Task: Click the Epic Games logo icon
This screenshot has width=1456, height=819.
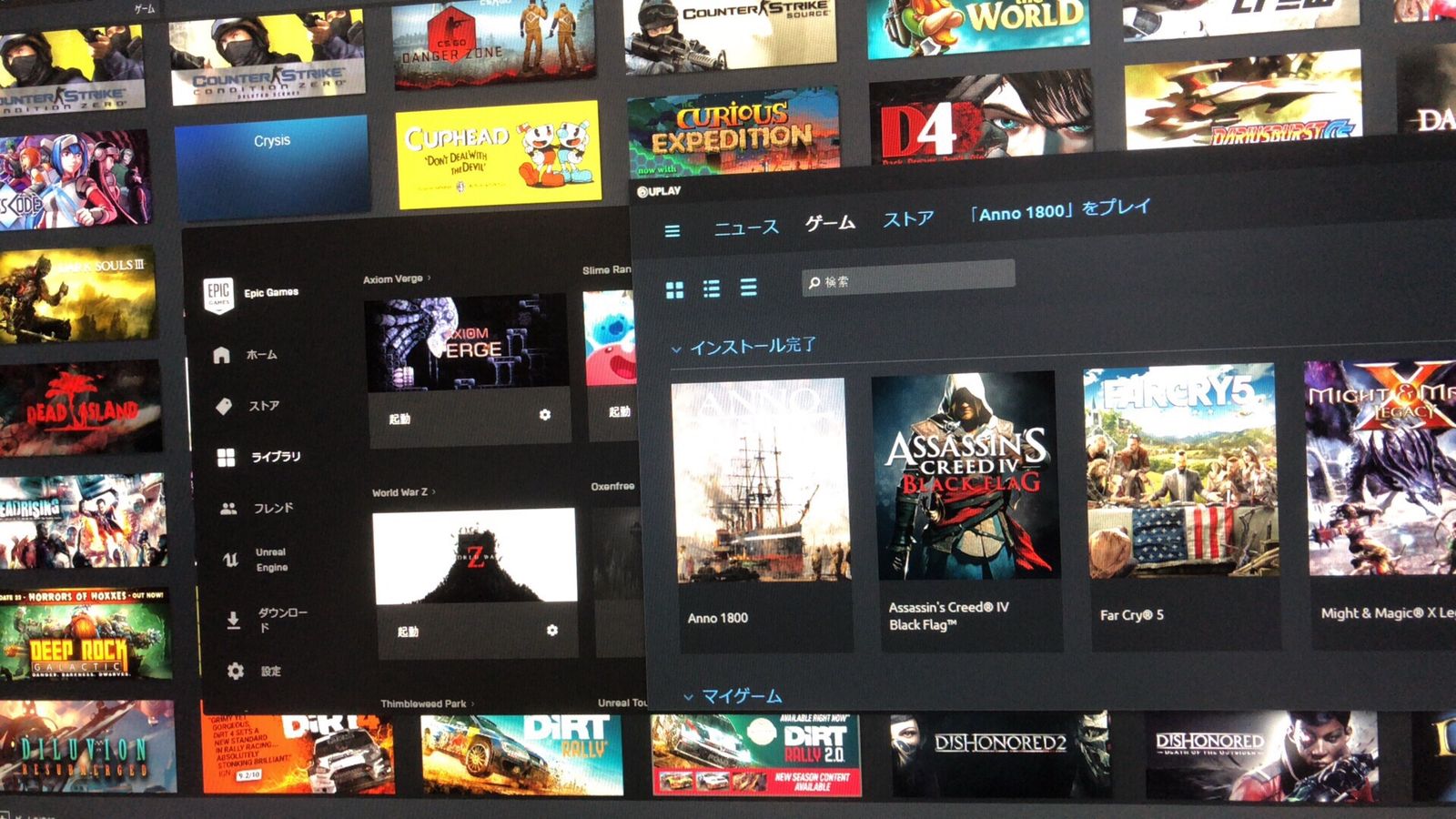Action: click(x=218, y=295)
